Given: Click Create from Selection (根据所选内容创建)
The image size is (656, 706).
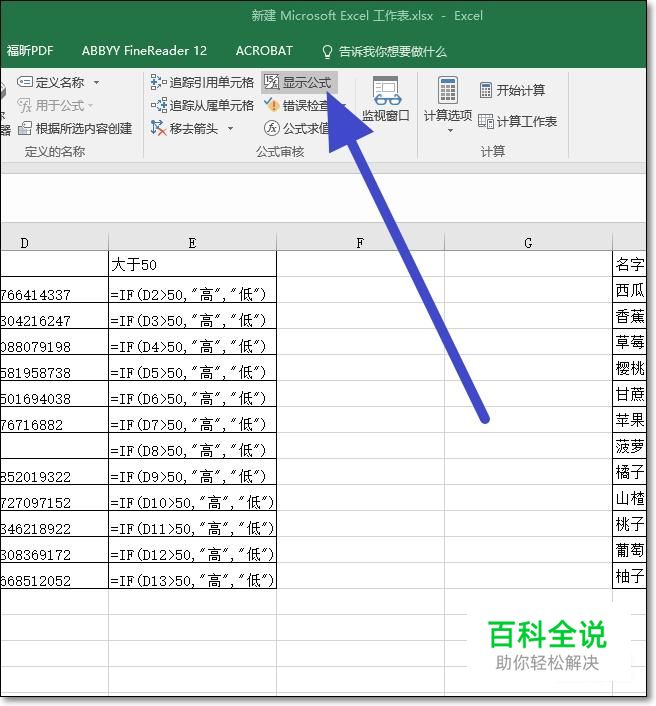Looking at the screenshot, I should (75, 128).
